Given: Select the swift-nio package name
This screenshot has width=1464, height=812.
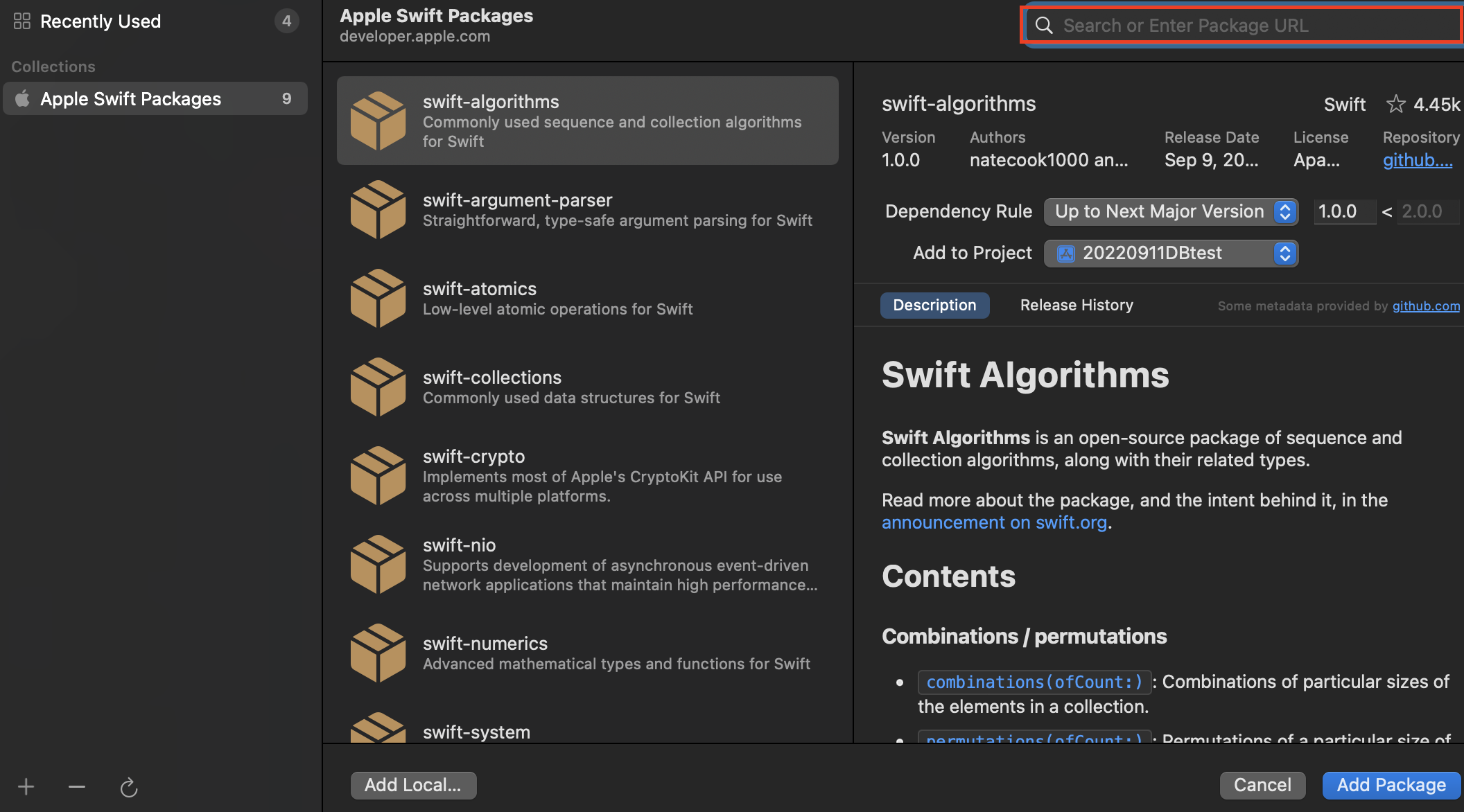Looking at the screenshot, I should click(459, 545).
